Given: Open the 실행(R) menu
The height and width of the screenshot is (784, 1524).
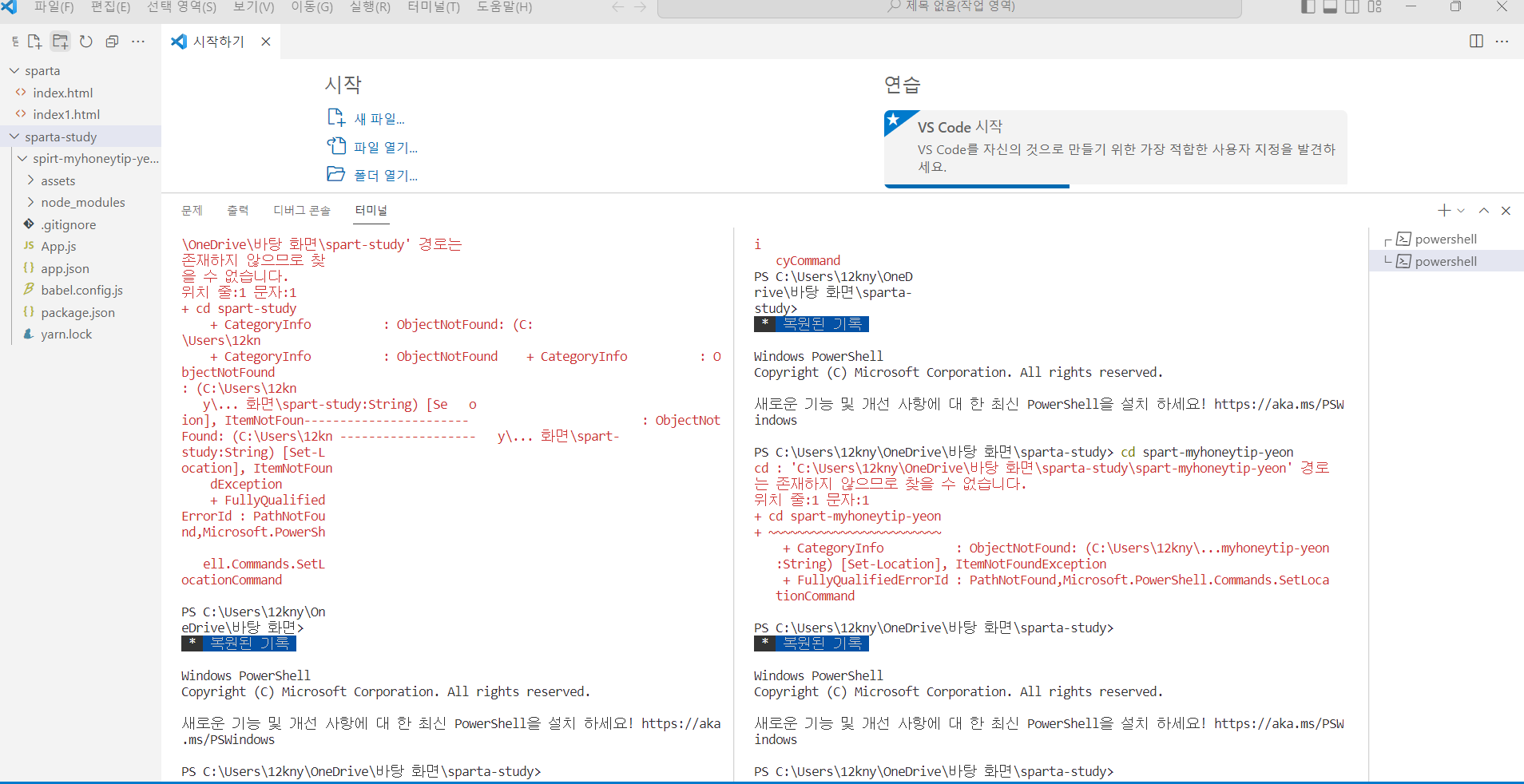Looking at the screenshot, I should (370, 6).
